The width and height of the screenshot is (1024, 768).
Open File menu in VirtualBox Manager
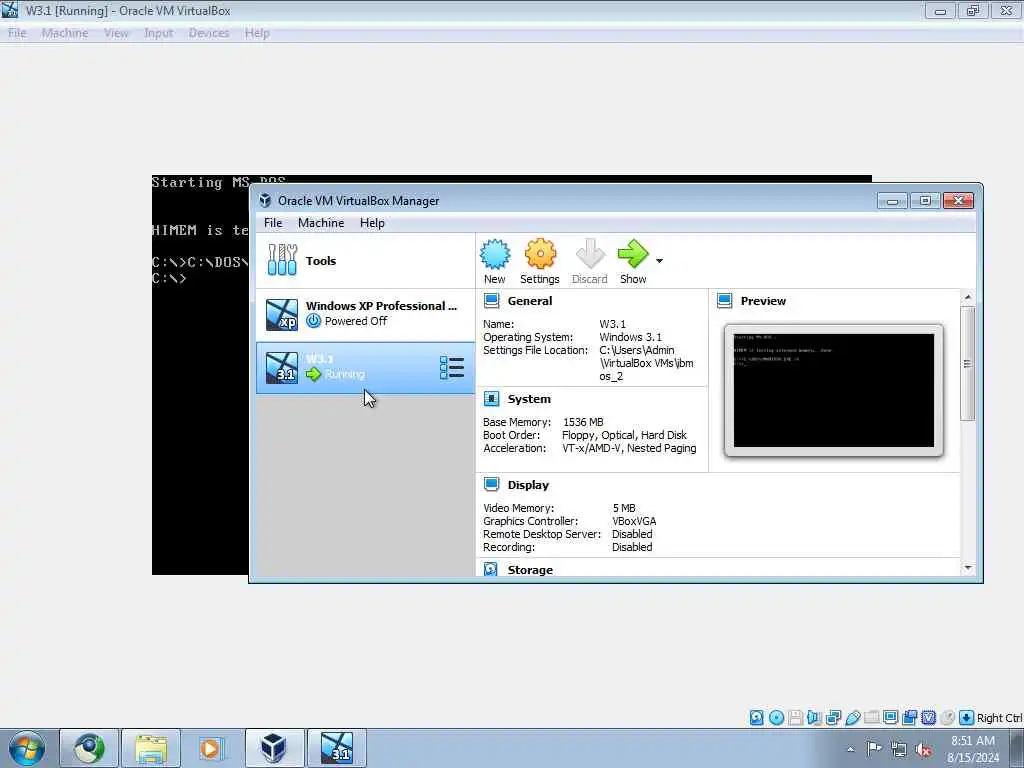[x=273, y=223]
